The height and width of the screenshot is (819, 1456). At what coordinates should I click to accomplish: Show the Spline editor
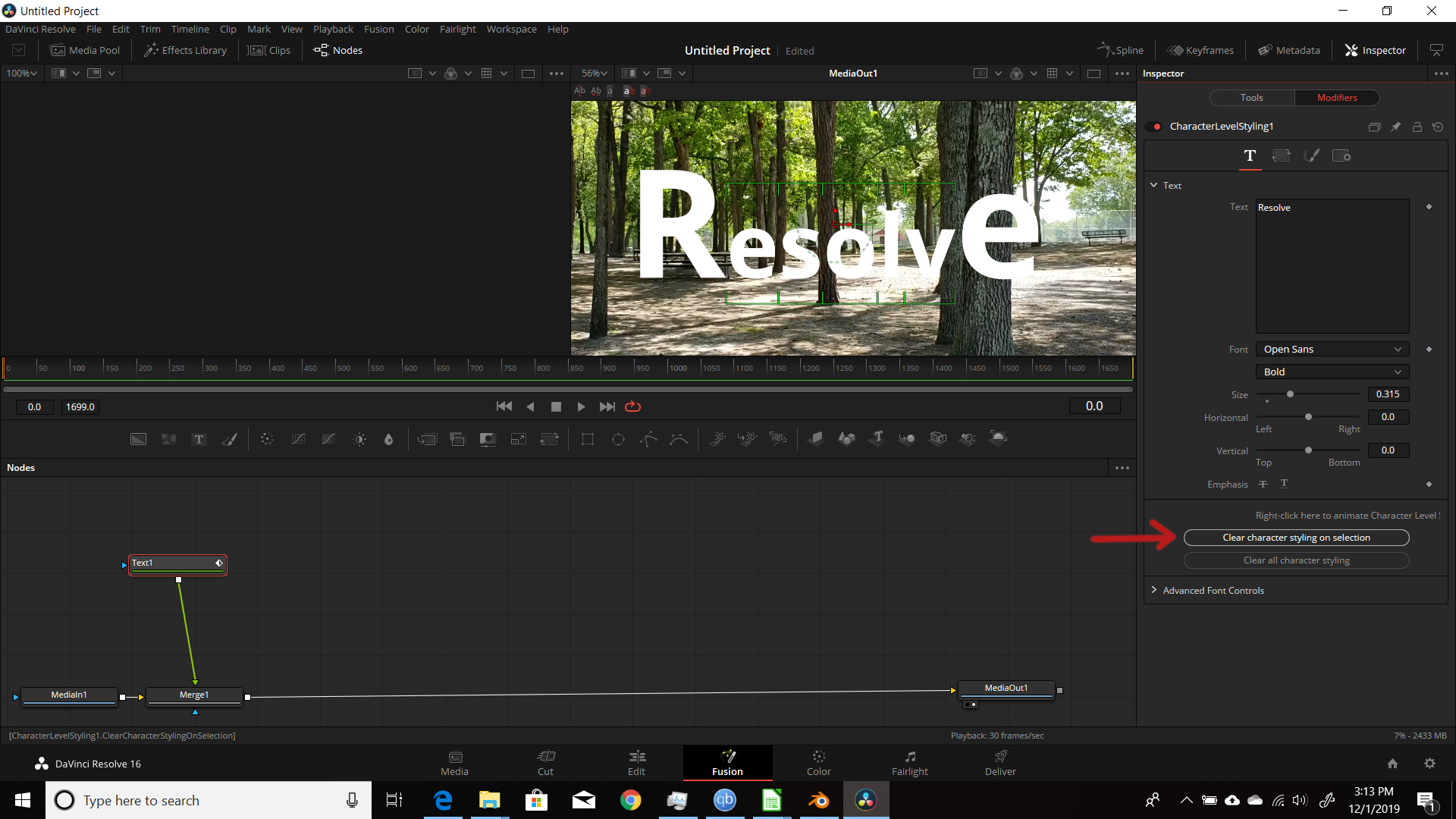coord(1120,50)
